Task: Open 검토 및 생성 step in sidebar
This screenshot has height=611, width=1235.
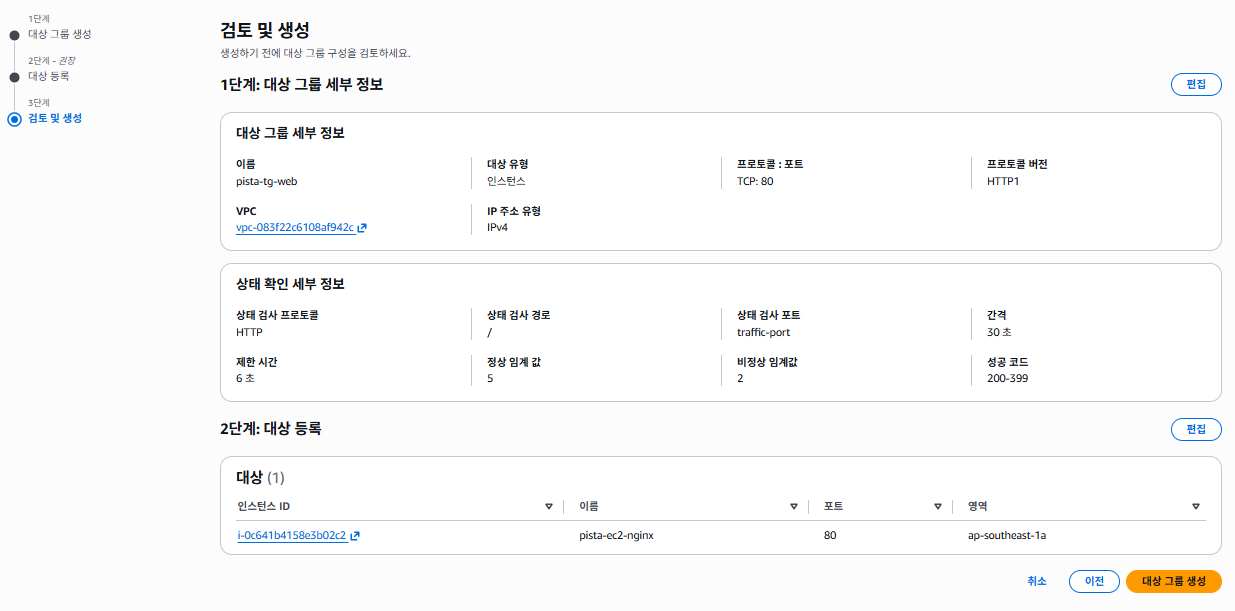Action: (x=55, y=118)
